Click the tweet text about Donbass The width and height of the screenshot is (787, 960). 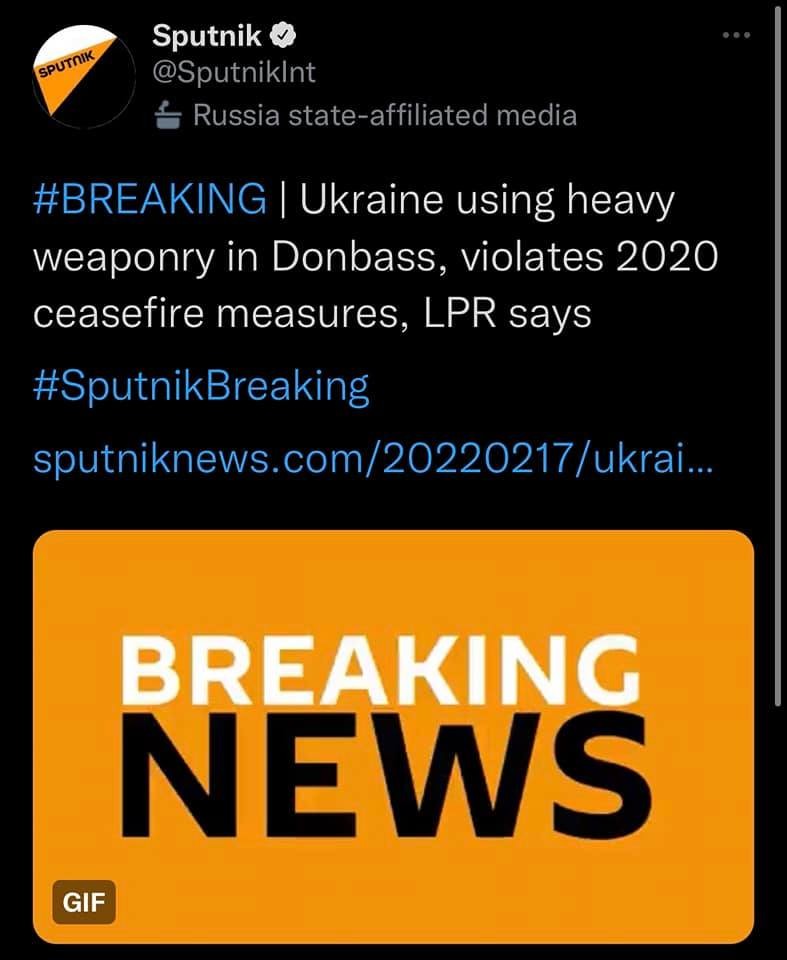(x=375, y=258)
